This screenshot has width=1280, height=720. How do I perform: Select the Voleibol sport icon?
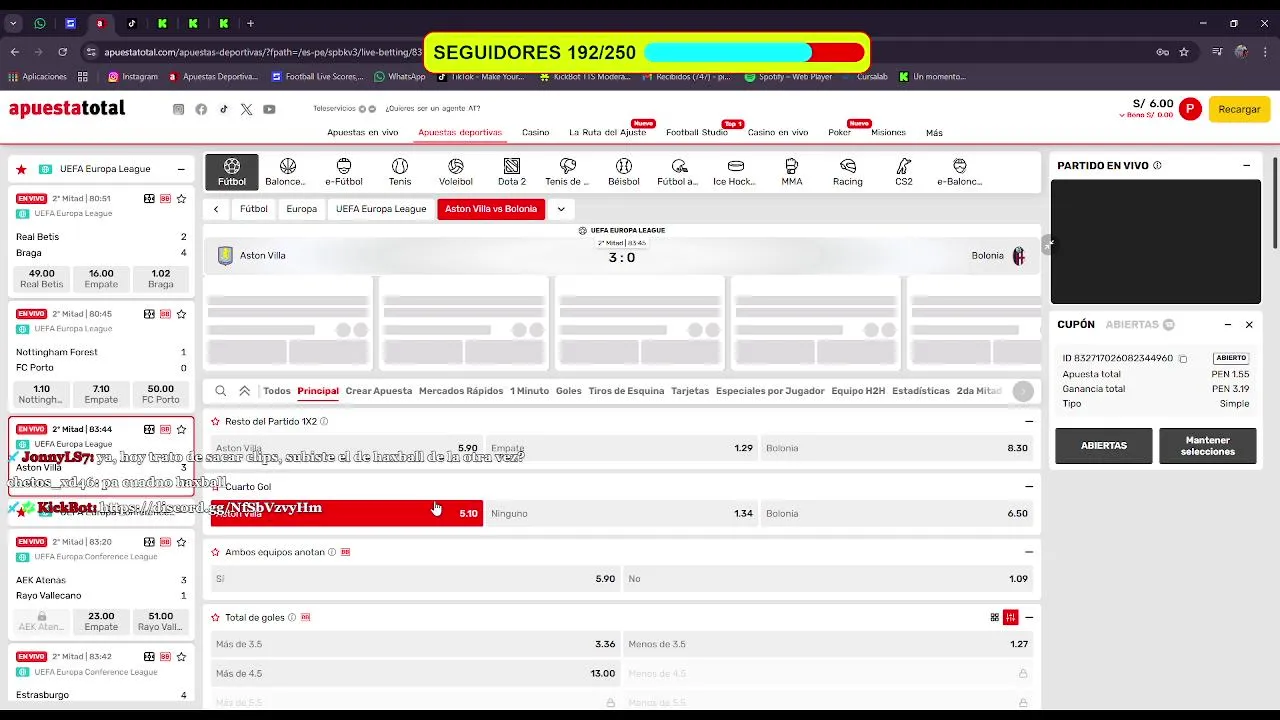456,172
